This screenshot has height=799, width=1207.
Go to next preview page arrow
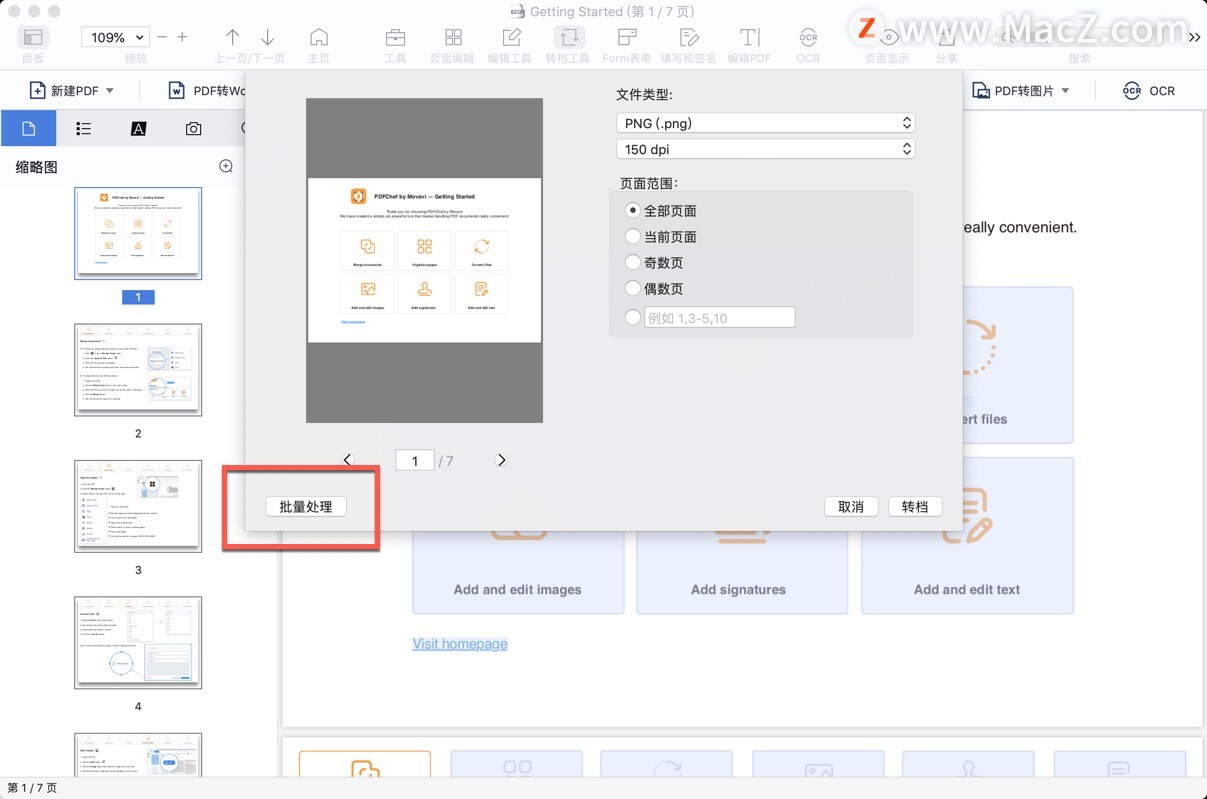[x=502, y=460]
